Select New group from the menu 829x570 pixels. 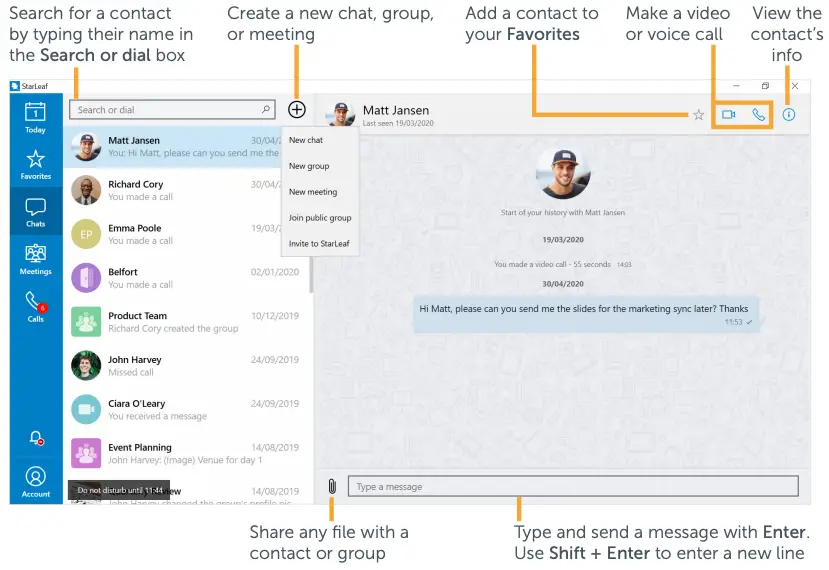pyautogui.click(x=309, y=166)
